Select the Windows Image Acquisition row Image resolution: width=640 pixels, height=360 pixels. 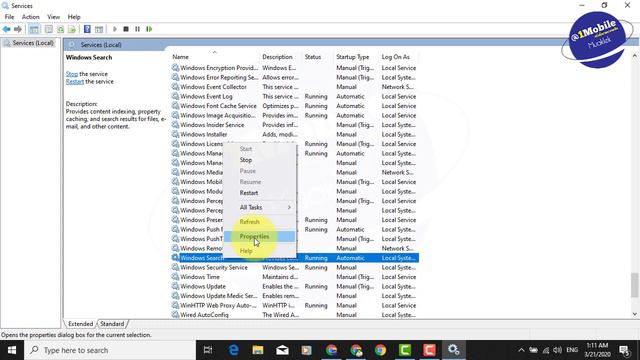click(x=295, y=116)
